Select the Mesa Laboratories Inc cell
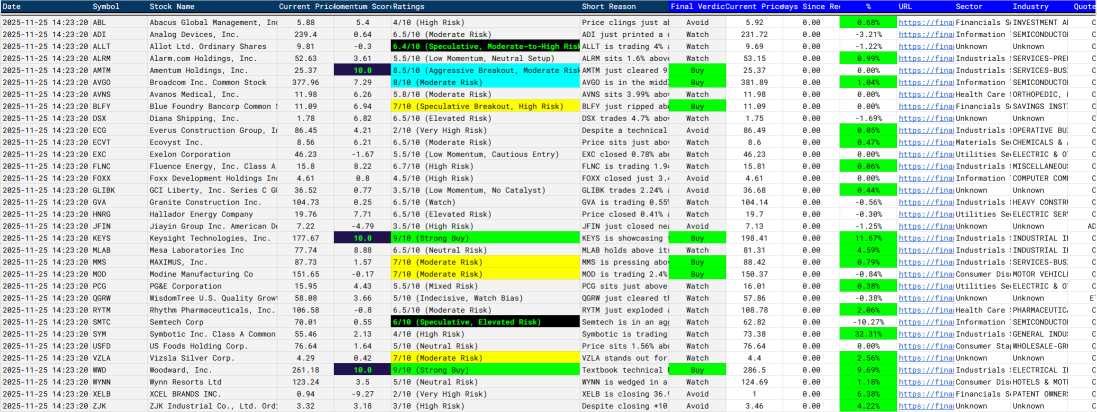This screenshot has height=412, width=1097. coord(212,250)
